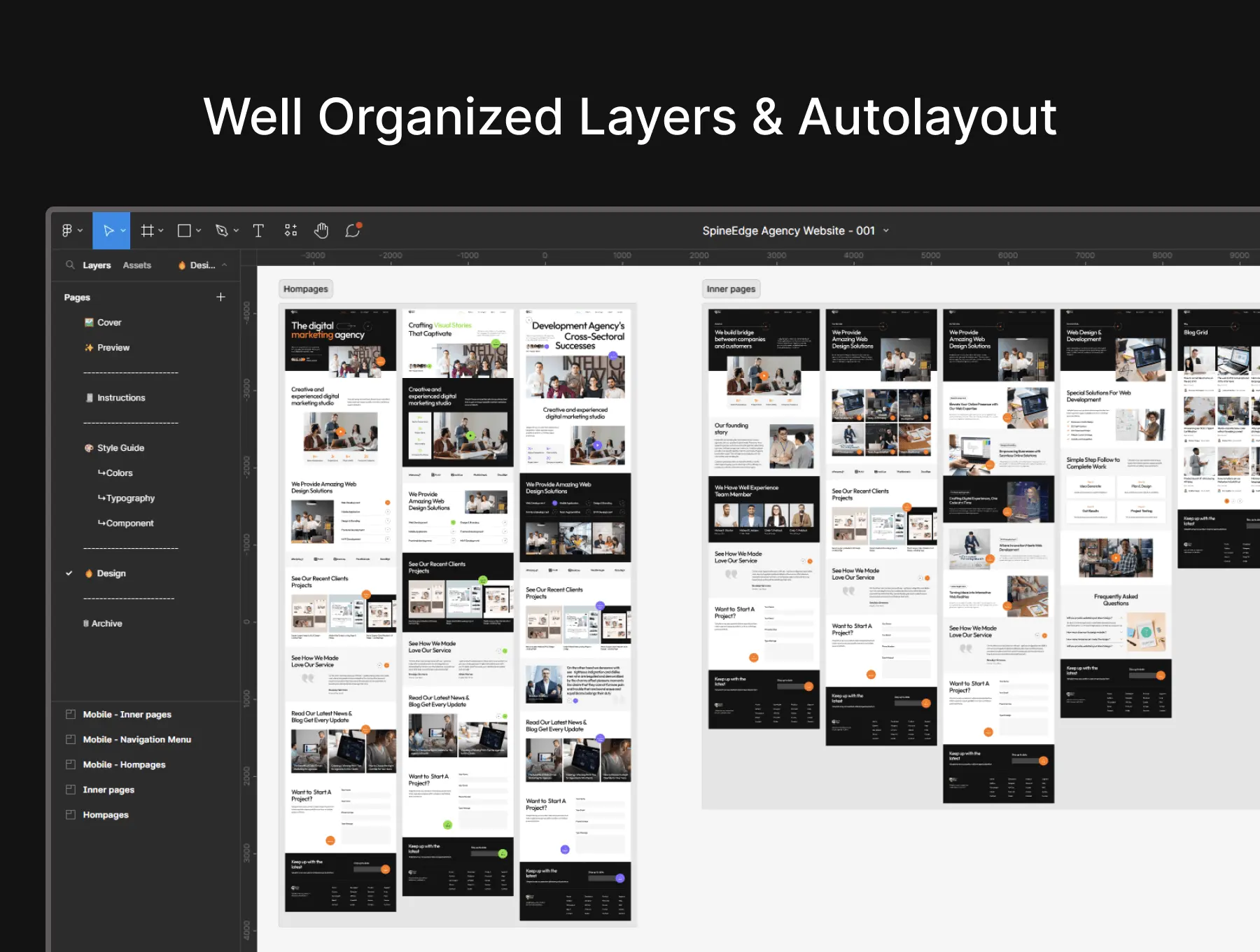1260x952 pixels.
Task: Select the Rectangle shape tool
Action: (x=184, y=230)
